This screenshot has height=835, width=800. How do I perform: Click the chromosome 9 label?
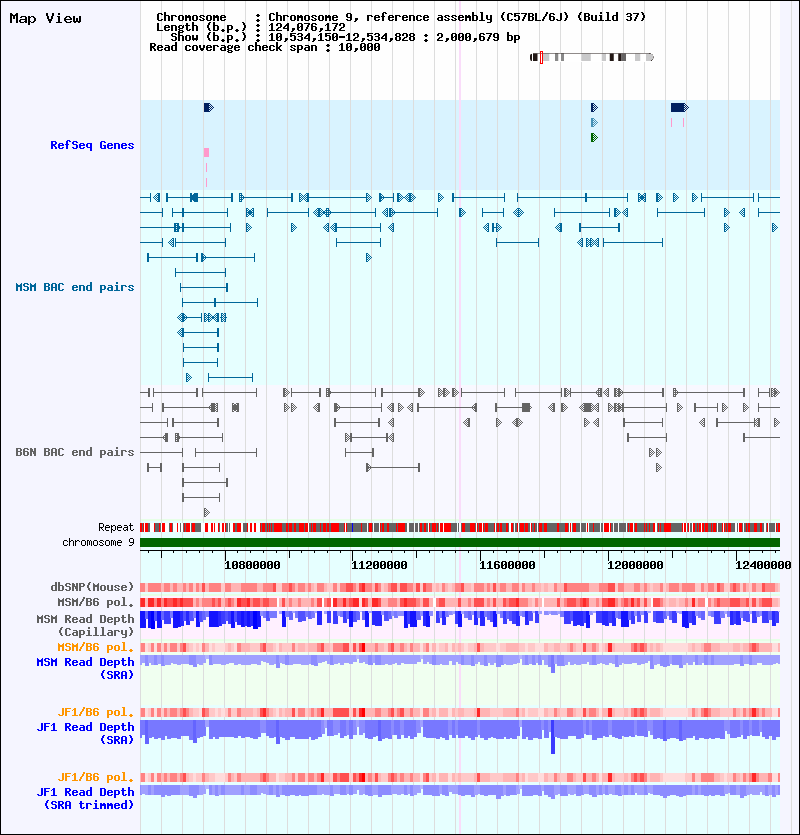98,542
